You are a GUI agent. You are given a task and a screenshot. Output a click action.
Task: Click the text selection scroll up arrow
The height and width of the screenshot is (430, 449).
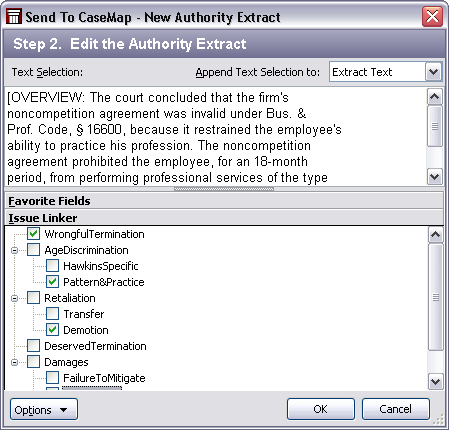point(435,97)
